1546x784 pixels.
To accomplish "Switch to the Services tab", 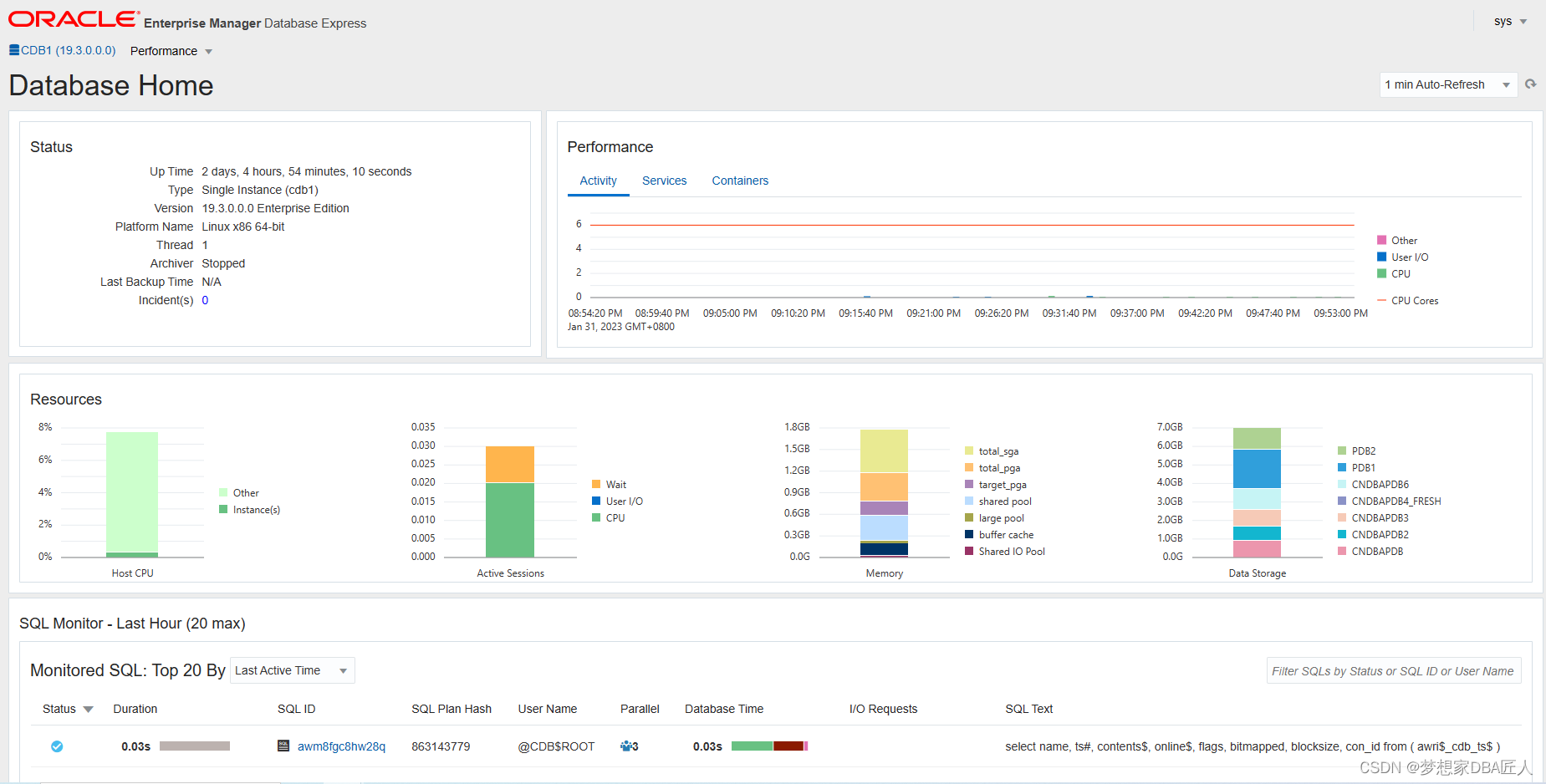I will pos(664,181).
